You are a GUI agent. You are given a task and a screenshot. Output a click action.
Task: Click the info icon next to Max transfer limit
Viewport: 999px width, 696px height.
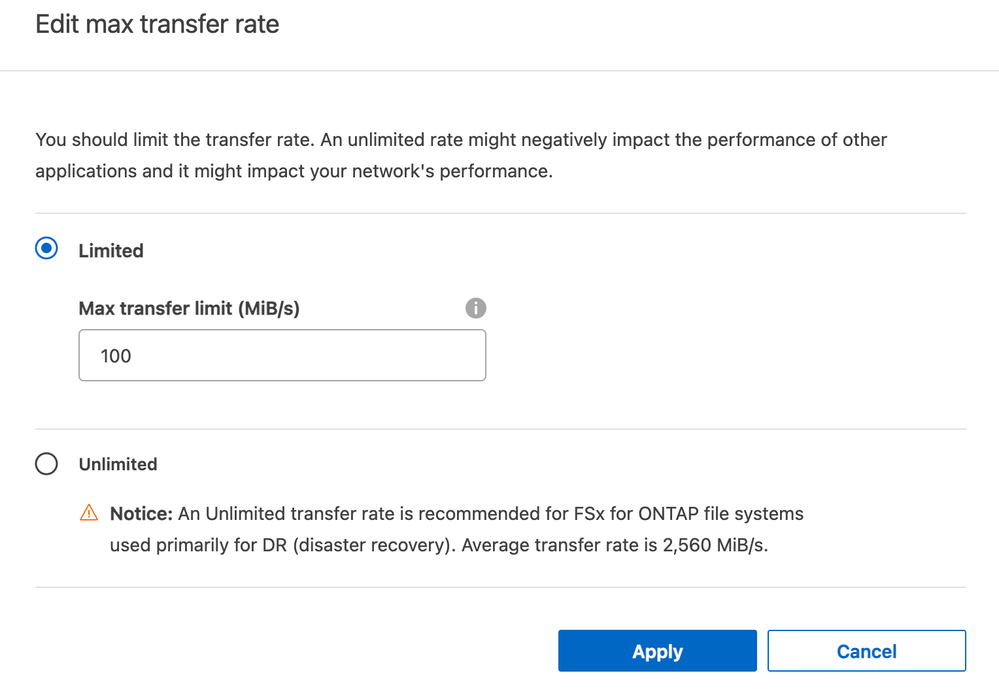476,308
